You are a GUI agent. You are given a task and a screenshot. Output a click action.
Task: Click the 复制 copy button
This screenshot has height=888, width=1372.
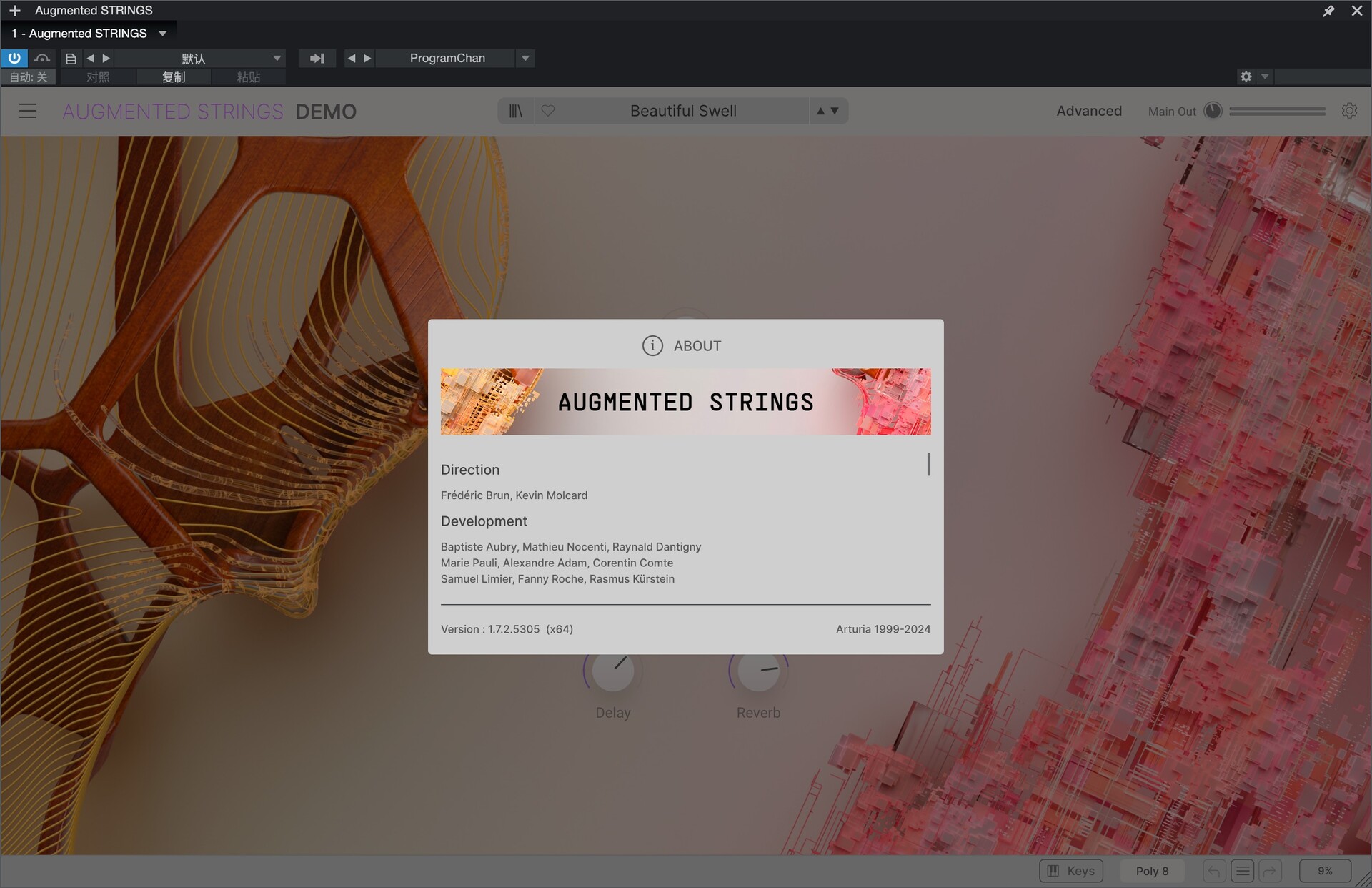point(174,77)
